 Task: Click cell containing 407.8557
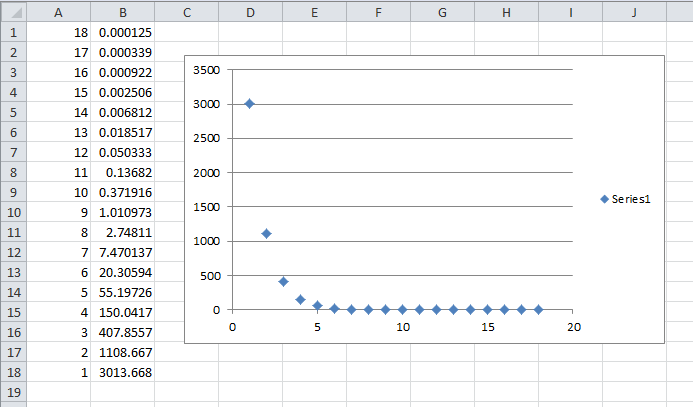click(122, 332)
